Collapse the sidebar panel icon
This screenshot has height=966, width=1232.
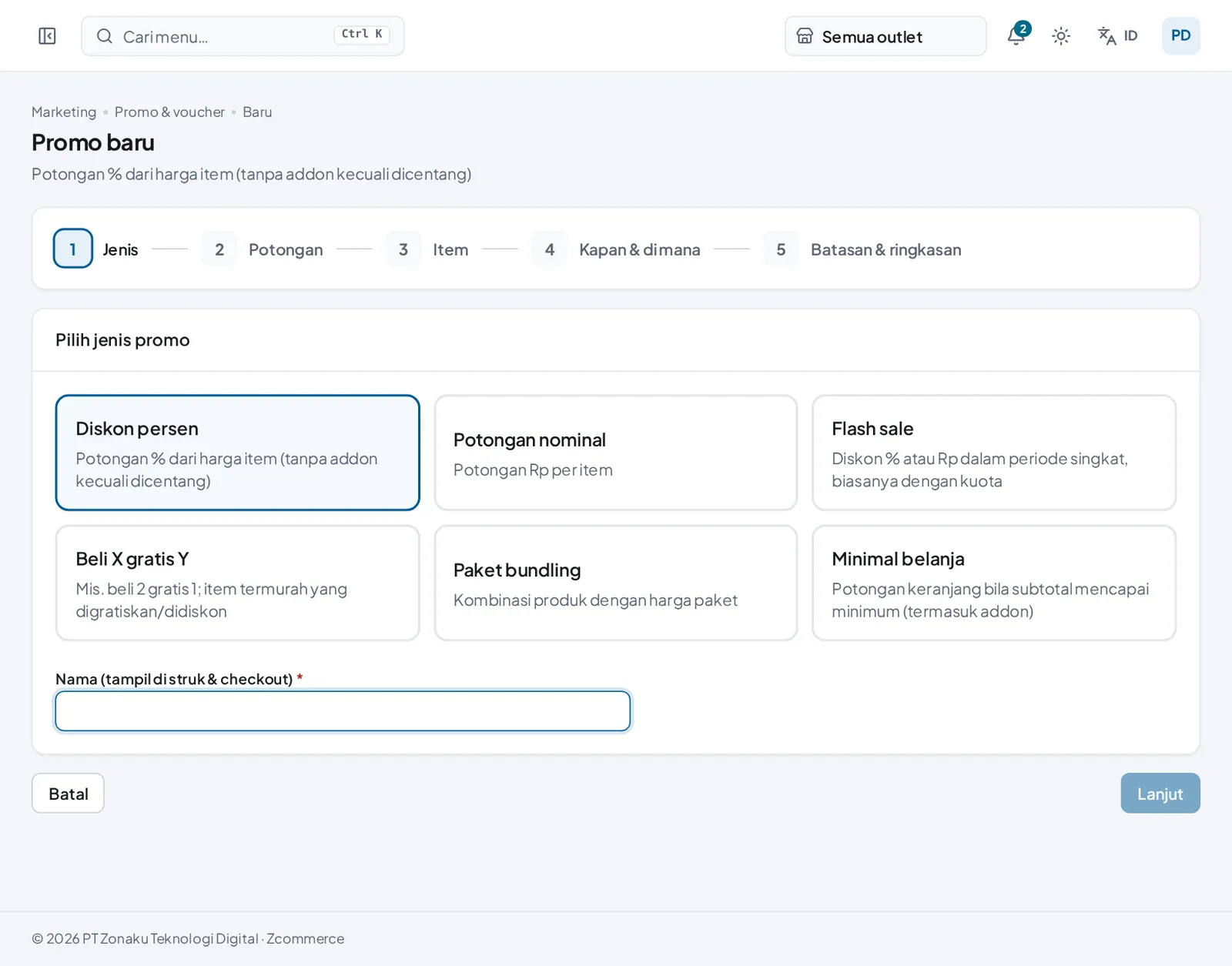coord(47,36)
